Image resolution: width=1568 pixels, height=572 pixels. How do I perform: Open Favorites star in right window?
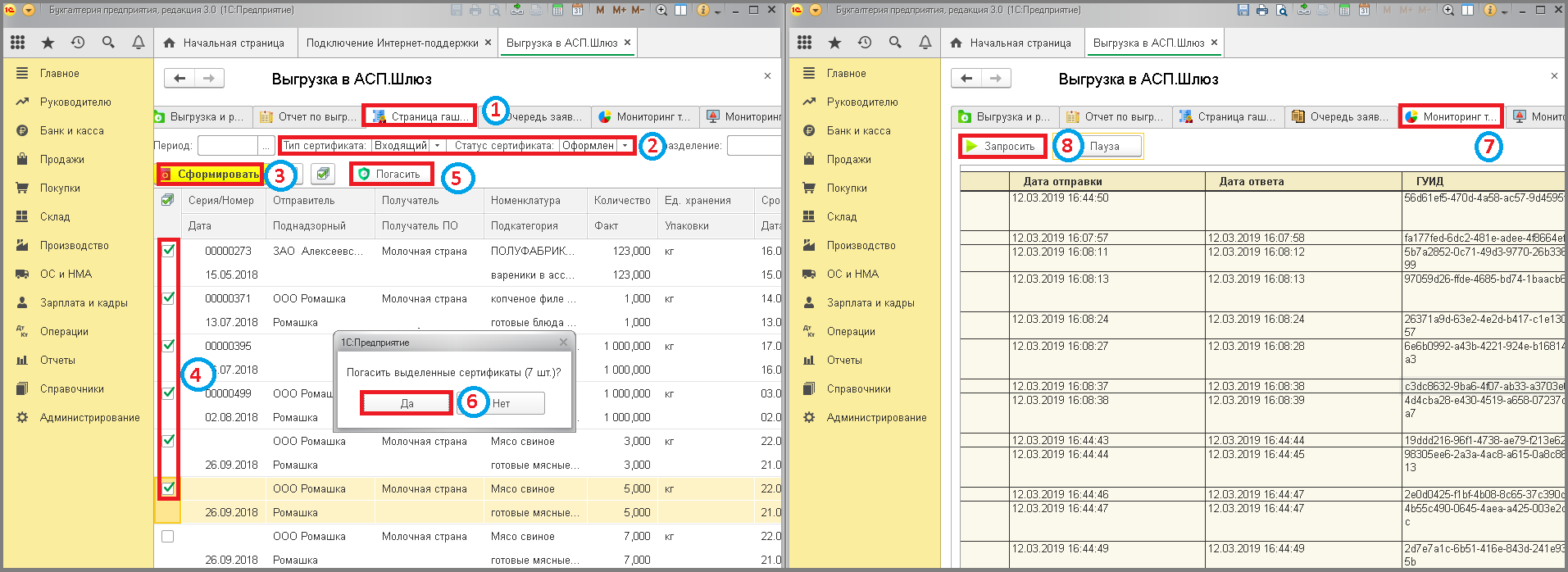[x=834, y=43]
